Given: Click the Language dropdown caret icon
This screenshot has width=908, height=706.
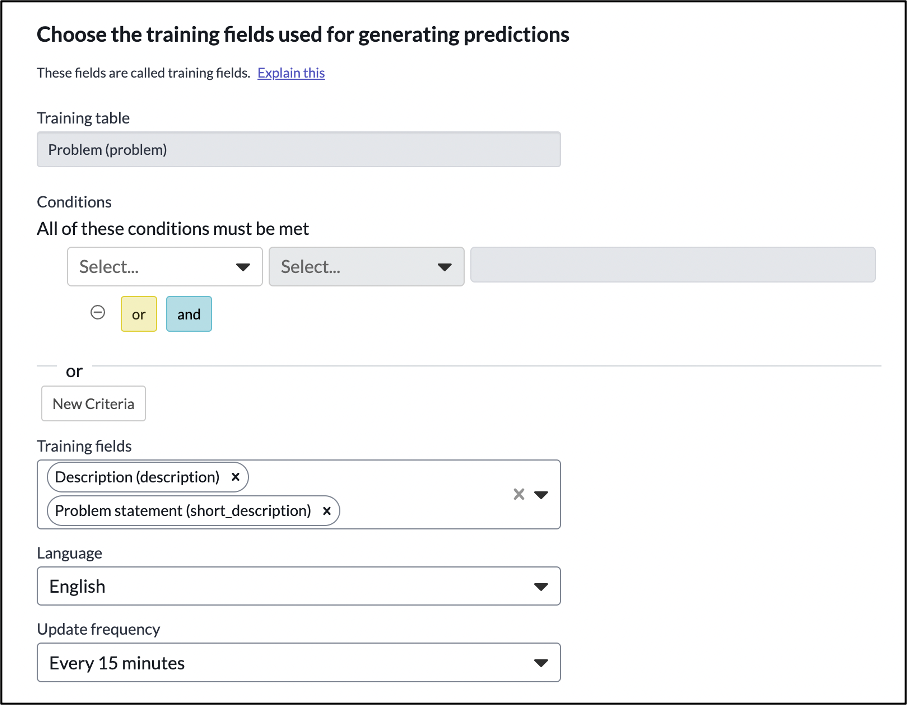Looking at the screenshot, I should click(x=541, y=587).
